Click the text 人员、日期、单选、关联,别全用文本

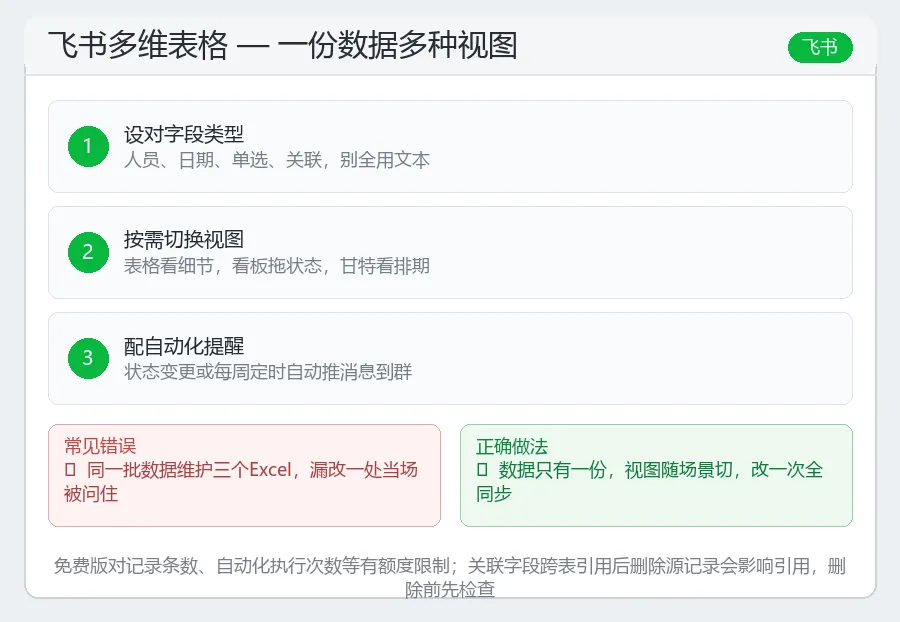277,160
